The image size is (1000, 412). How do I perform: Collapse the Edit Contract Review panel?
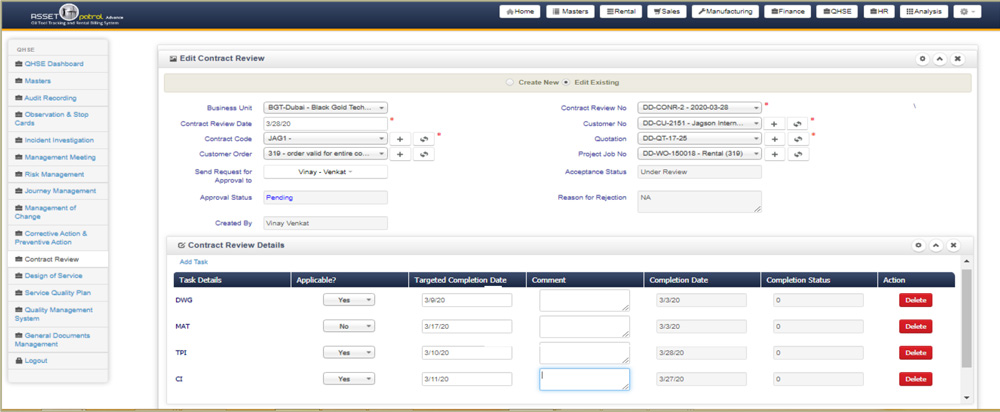939,59
